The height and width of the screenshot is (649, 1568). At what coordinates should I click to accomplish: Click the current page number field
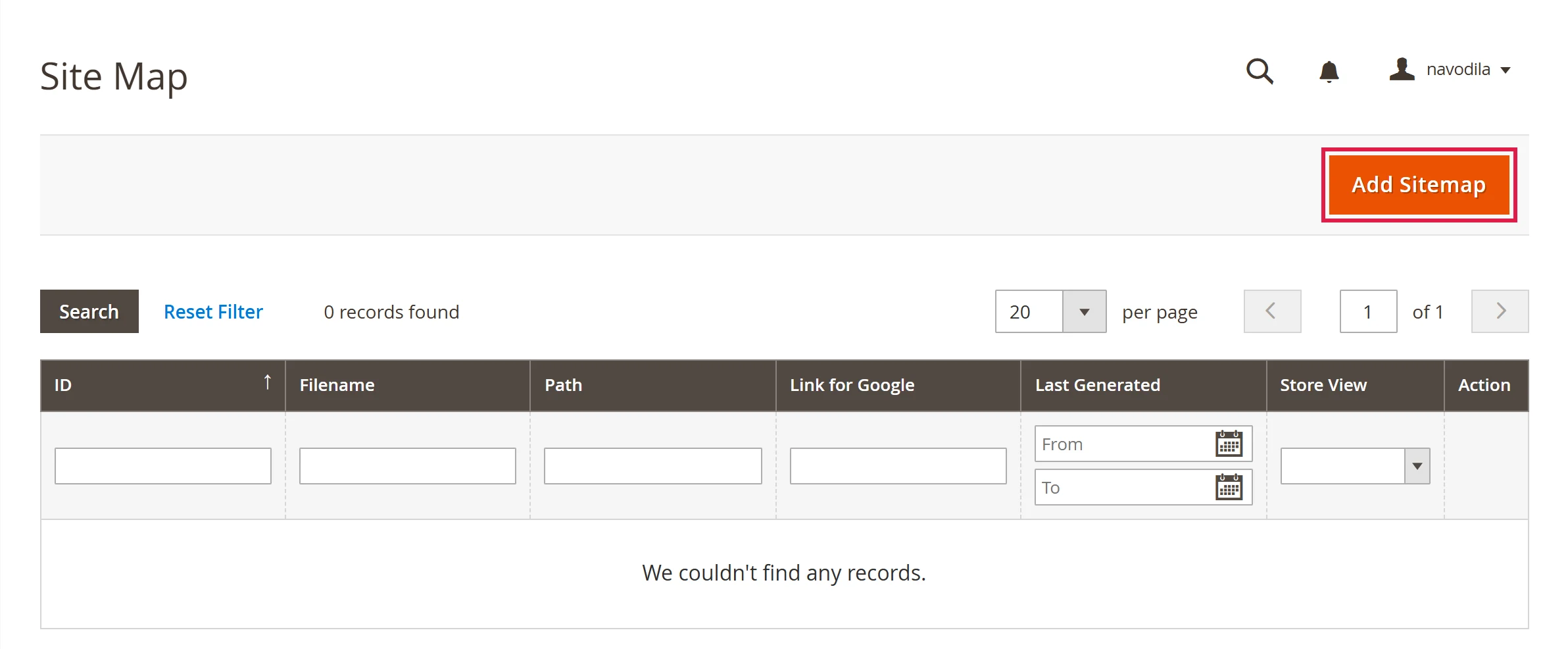pyautogui.click(x=1368, y=311)
